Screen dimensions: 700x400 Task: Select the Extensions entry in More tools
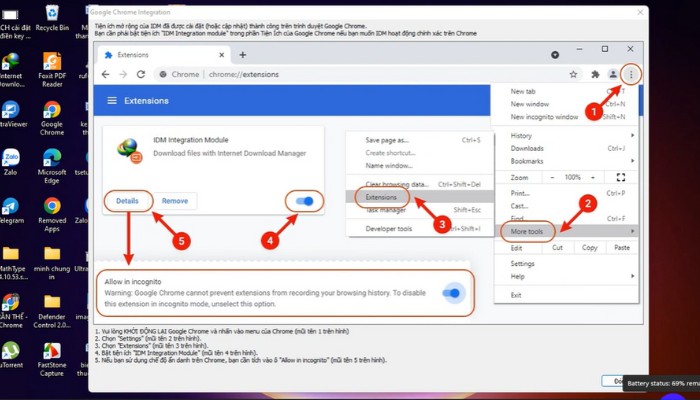click(420, 197)
